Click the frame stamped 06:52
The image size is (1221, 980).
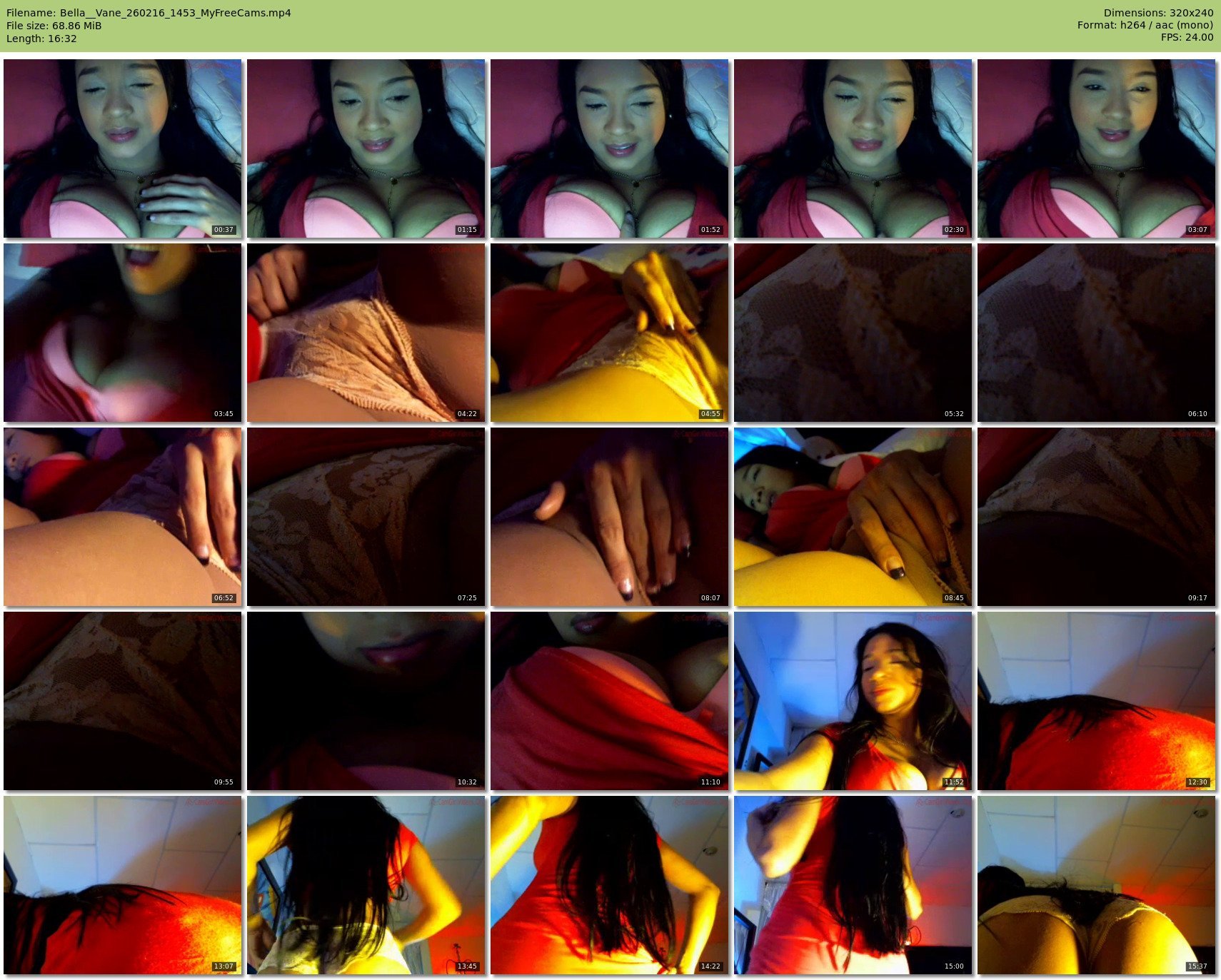123,517
